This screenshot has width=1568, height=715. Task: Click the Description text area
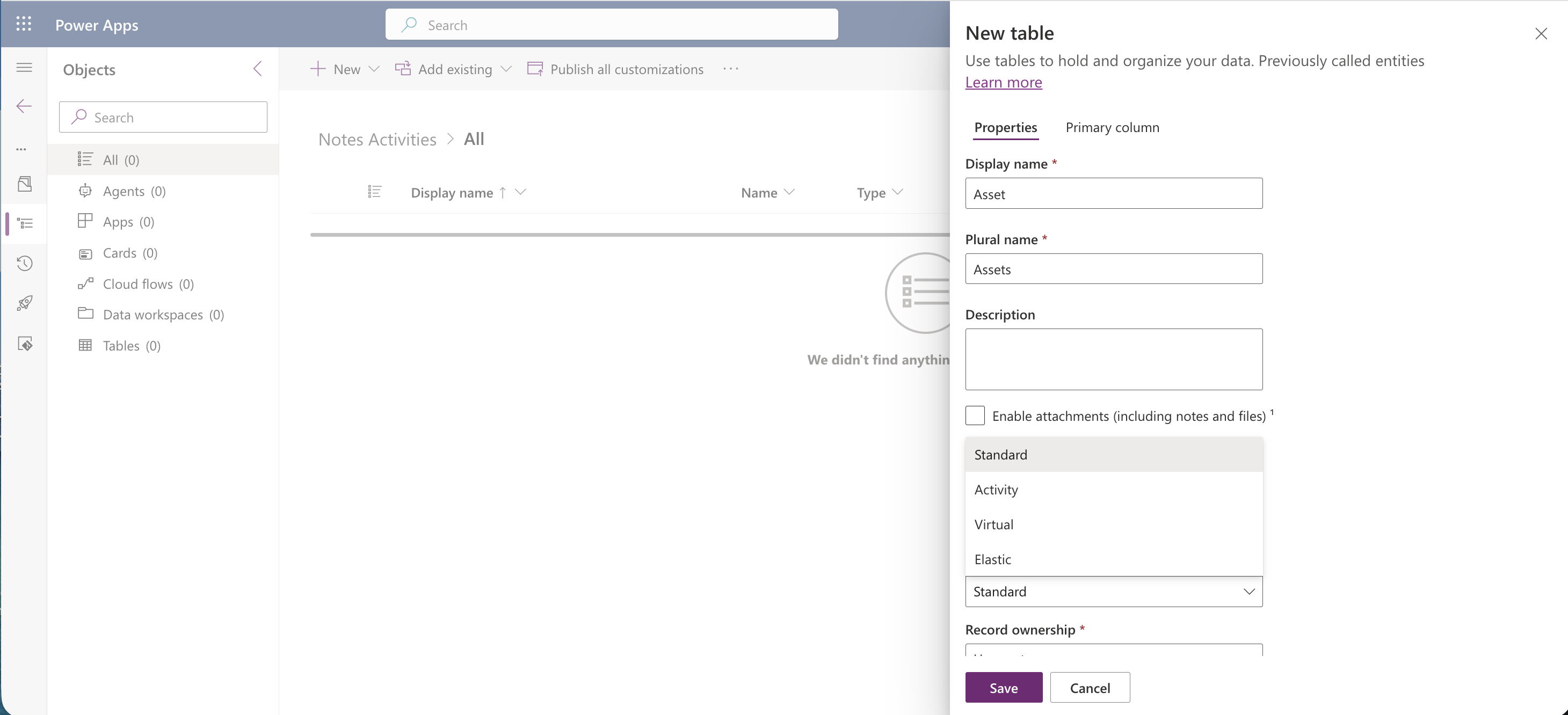(1114, 359)
